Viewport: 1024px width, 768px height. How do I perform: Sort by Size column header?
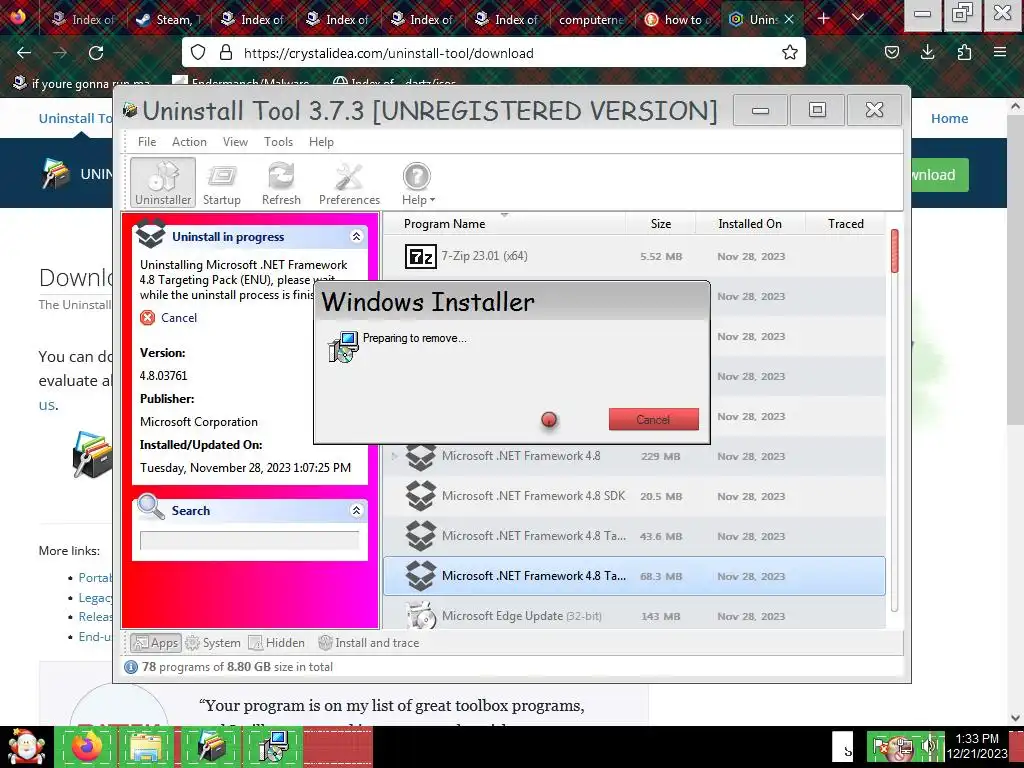(x=660, y=223)
